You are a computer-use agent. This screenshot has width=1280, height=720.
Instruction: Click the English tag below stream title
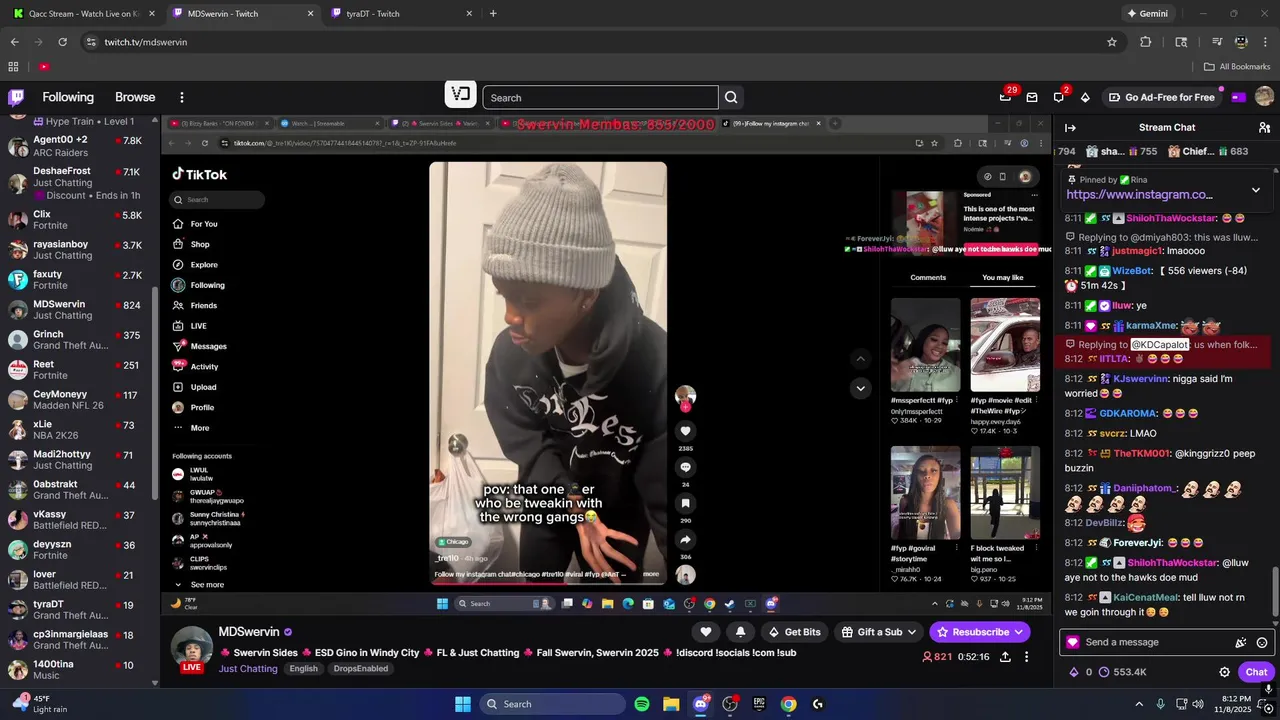point(304,668)
